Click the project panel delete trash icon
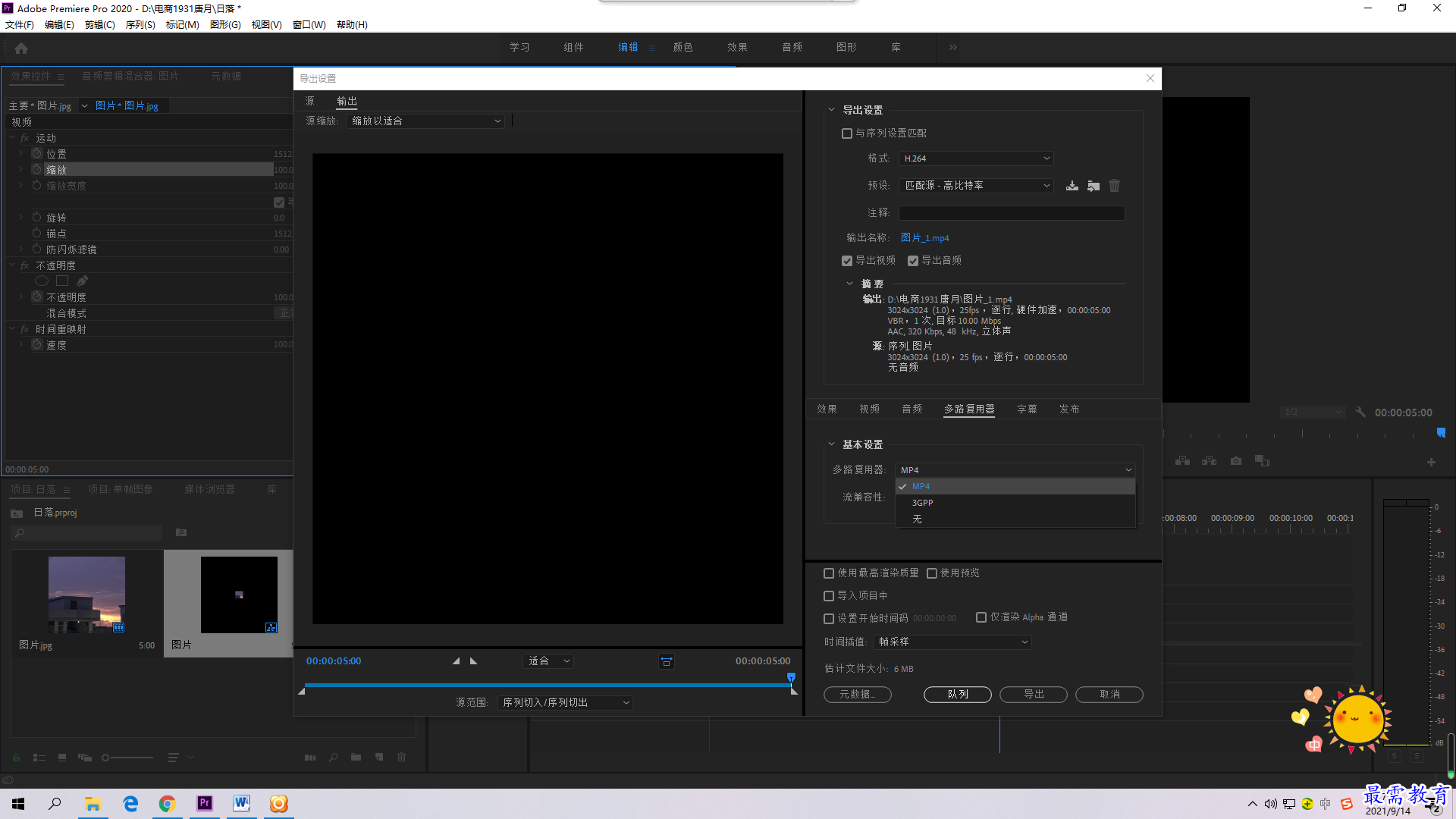The width and height of the screenshot is (1456, 819). [x=401, y=757]
